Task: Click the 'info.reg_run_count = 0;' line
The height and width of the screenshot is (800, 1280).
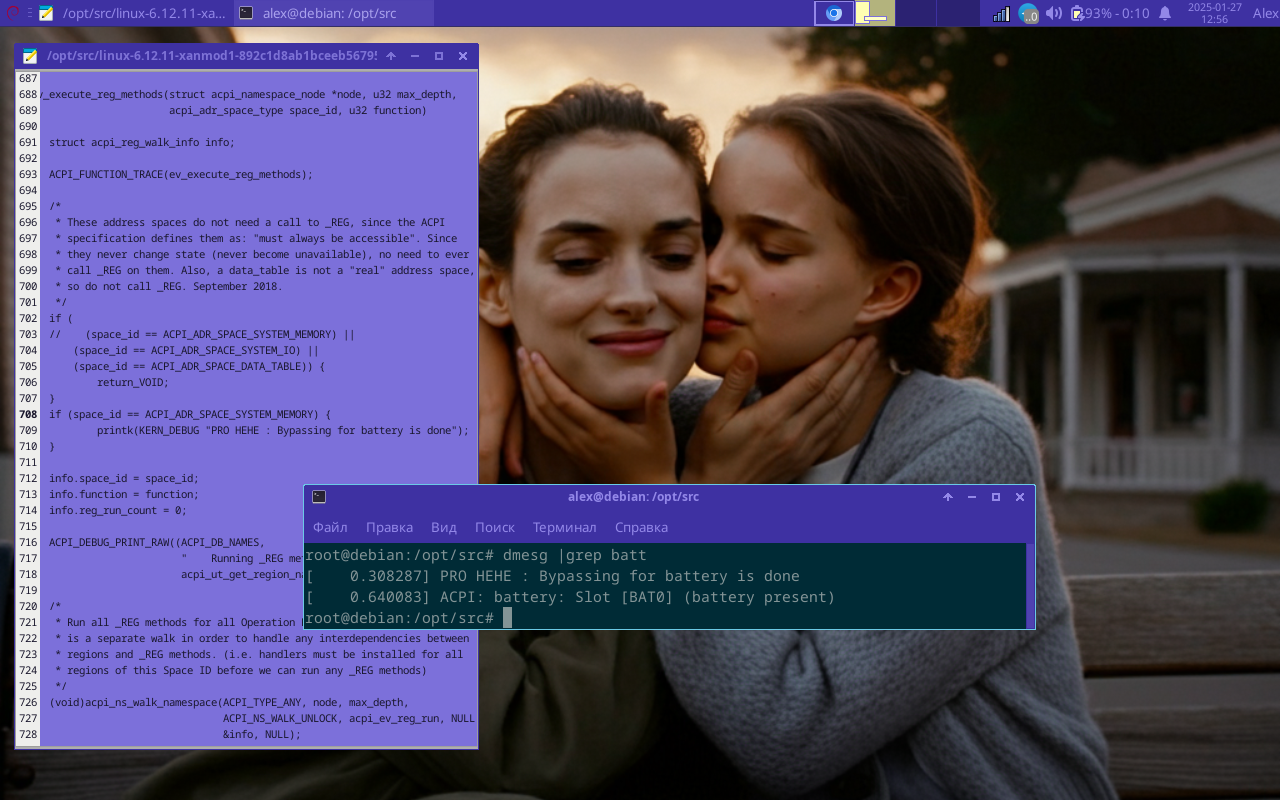Action: [118, 510]
